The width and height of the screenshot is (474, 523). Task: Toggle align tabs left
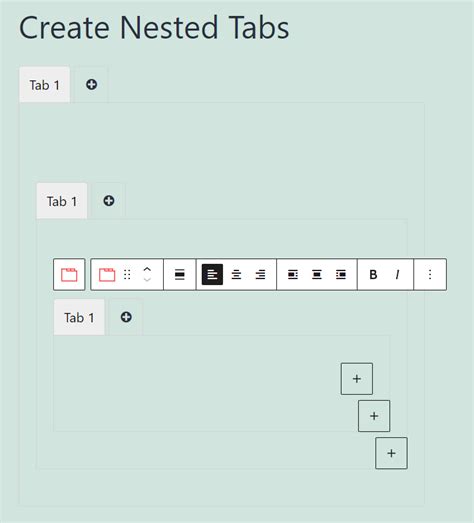212,275
